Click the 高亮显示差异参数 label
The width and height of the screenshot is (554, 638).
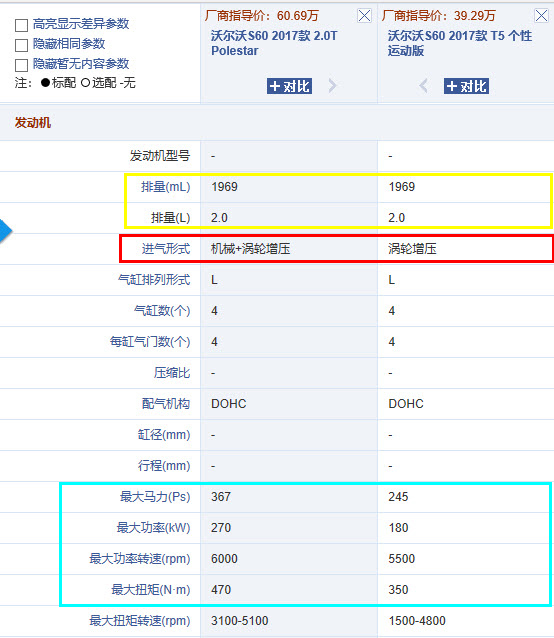(81, 24)
